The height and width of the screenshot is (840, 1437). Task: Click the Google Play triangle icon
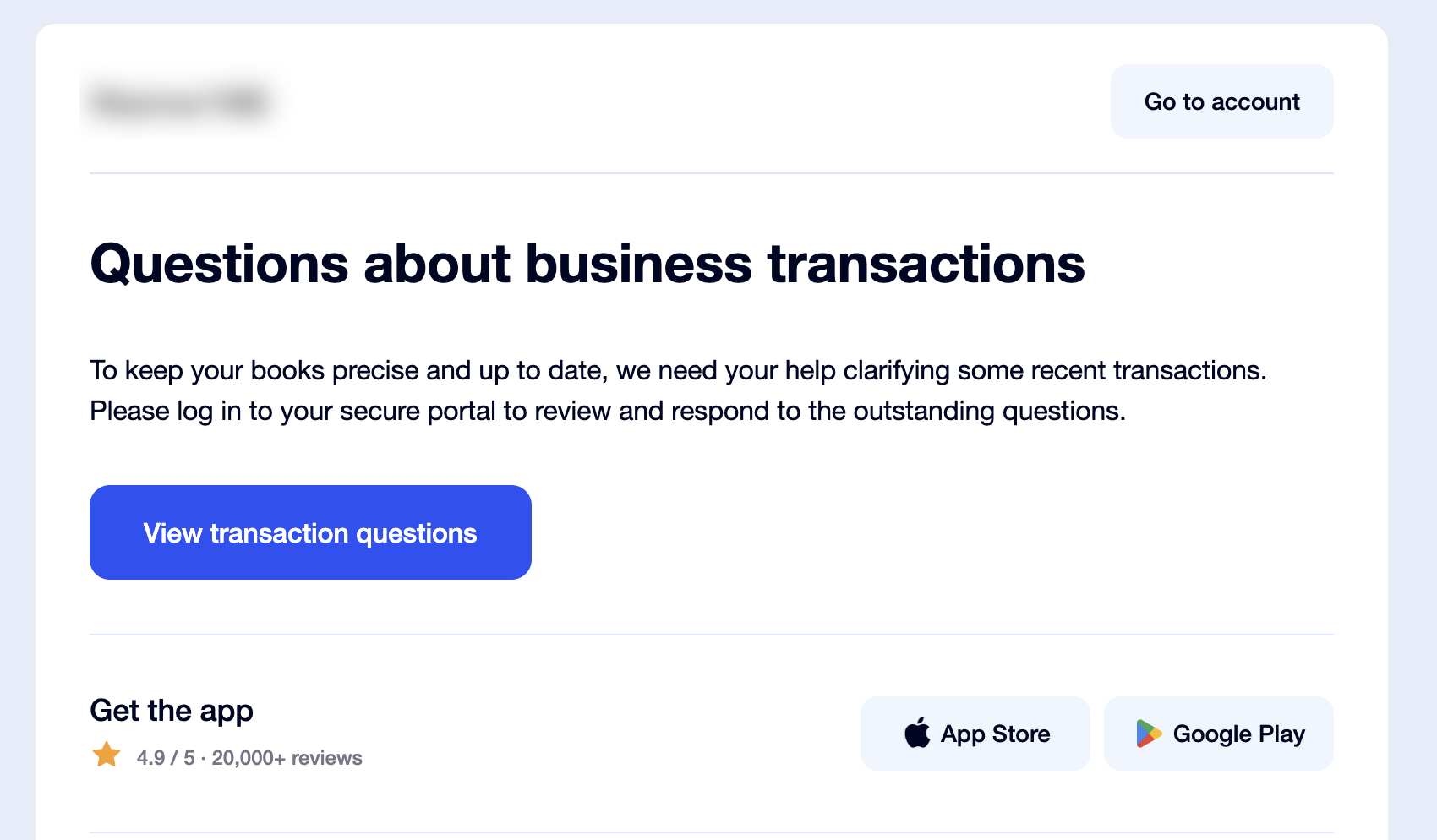point(1148,734)
